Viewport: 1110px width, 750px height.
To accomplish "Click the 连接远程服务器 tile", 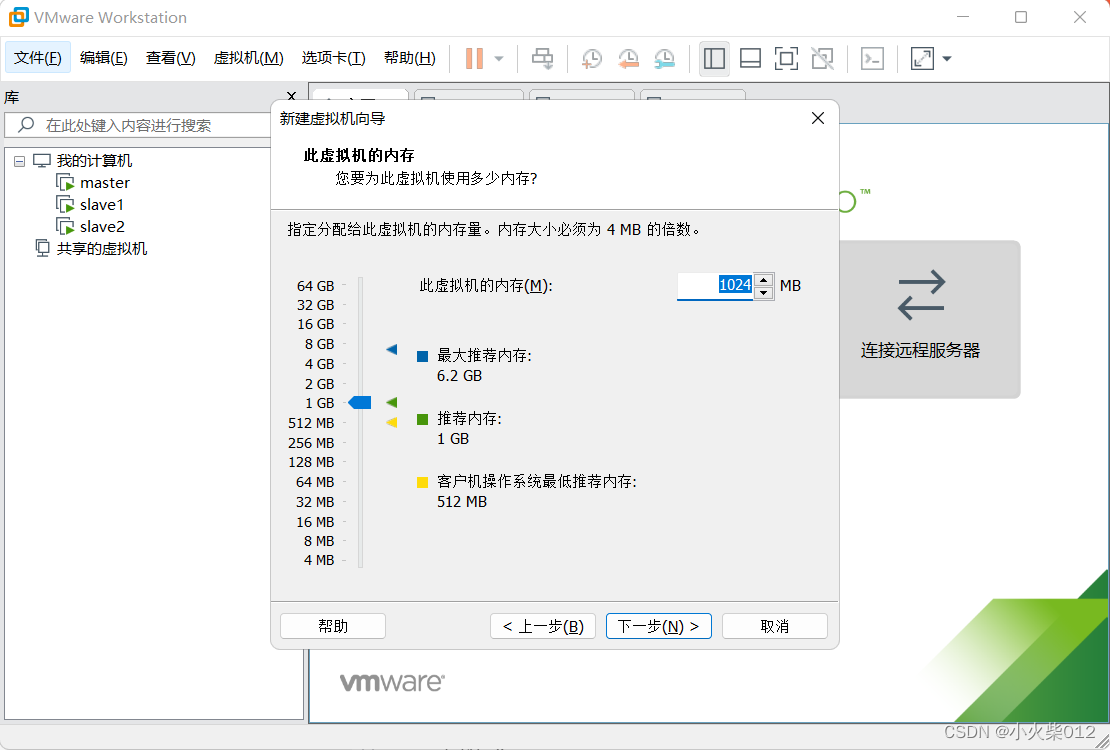I will point(929,319).
